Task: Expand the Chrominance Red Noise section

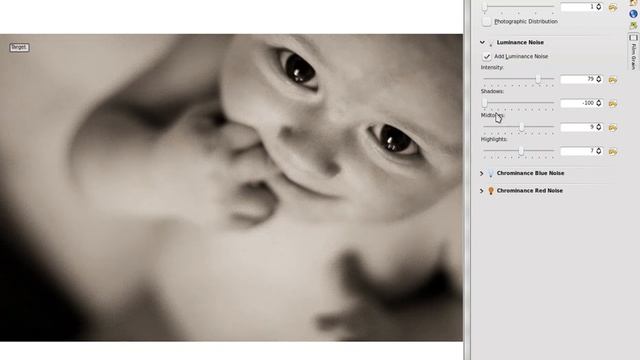Action: pos(482,191)
